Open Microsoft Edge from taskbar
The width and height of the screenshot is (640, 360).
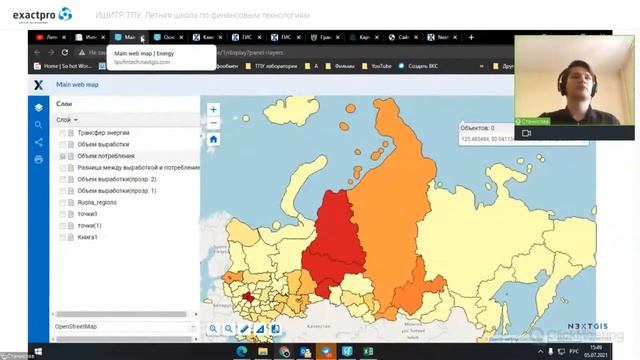[x=242, y=351]
